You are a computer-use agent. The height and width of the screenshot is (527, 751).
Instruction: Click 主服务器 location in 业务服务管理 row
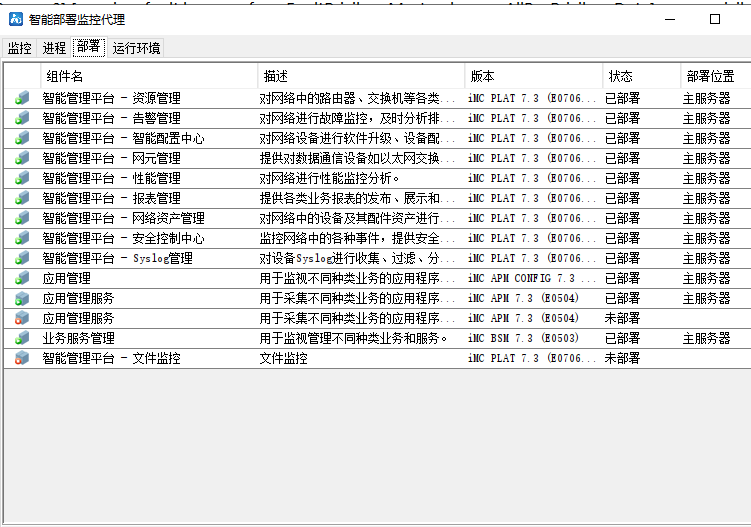point(706,338)
